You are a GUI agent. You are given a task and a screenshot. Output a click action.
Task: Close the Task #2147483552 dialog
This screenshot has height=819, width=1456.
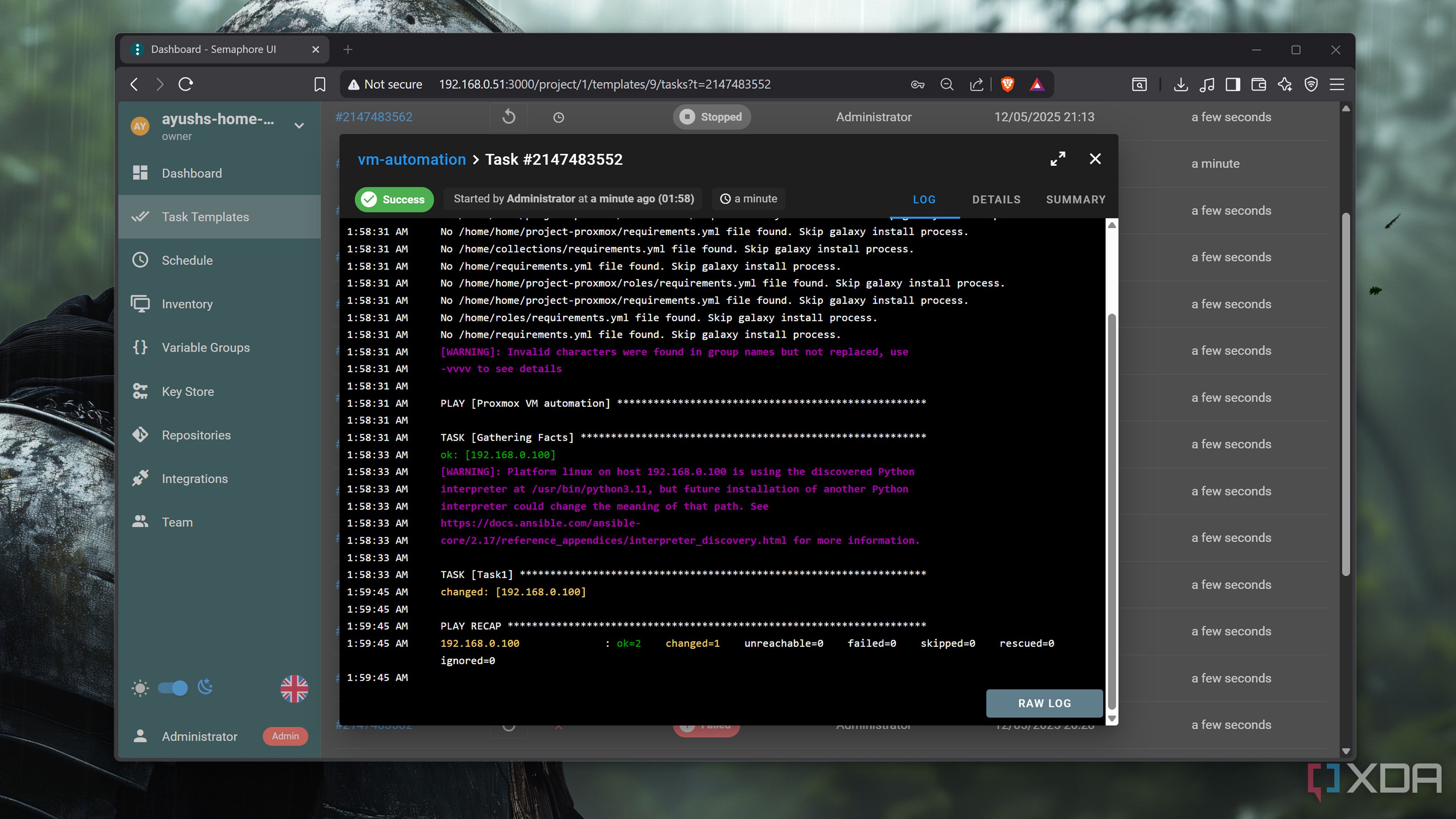[x=1095, y=159]
